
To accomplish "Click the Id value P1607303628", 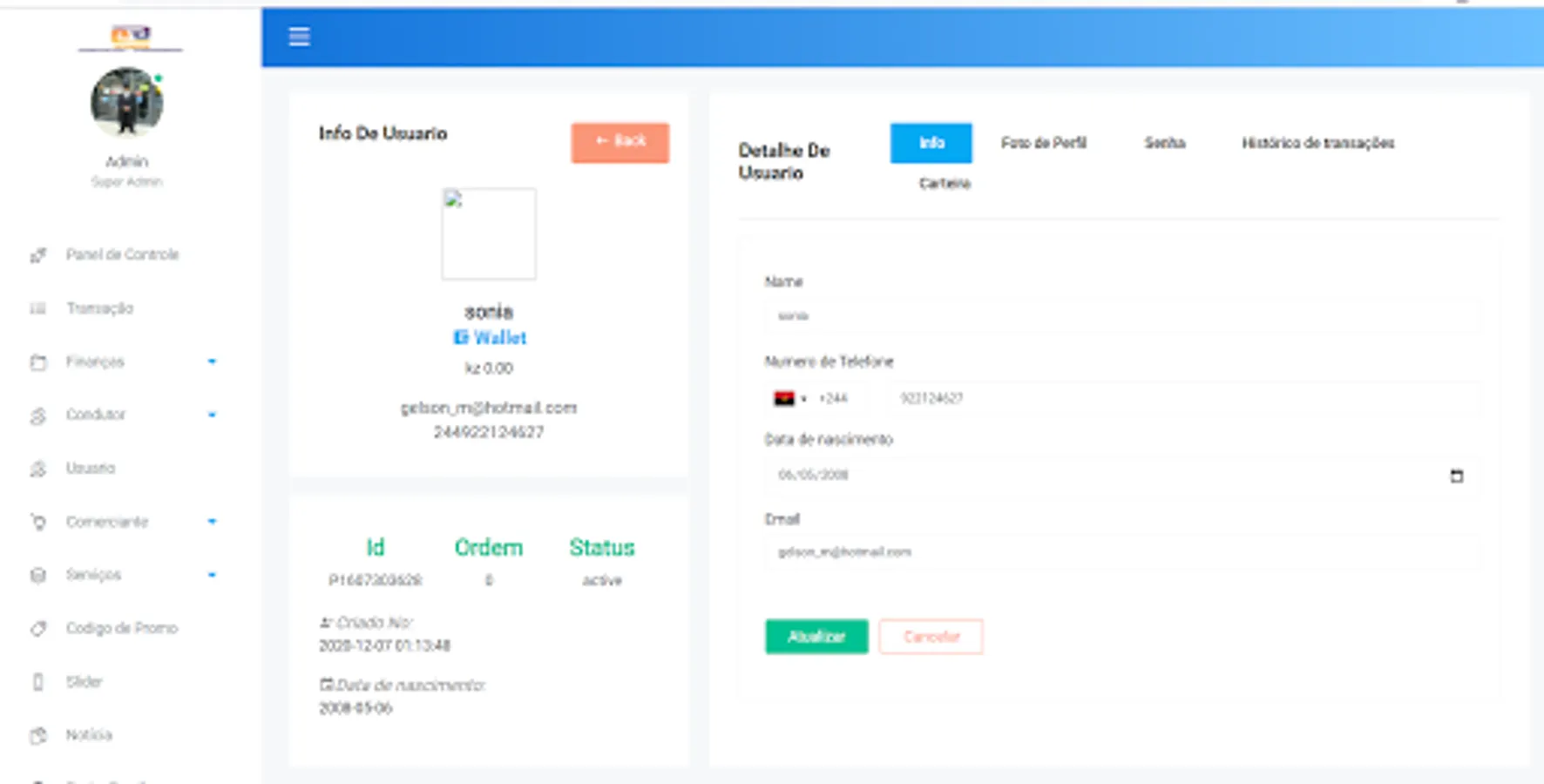I will tap(375, 581).
